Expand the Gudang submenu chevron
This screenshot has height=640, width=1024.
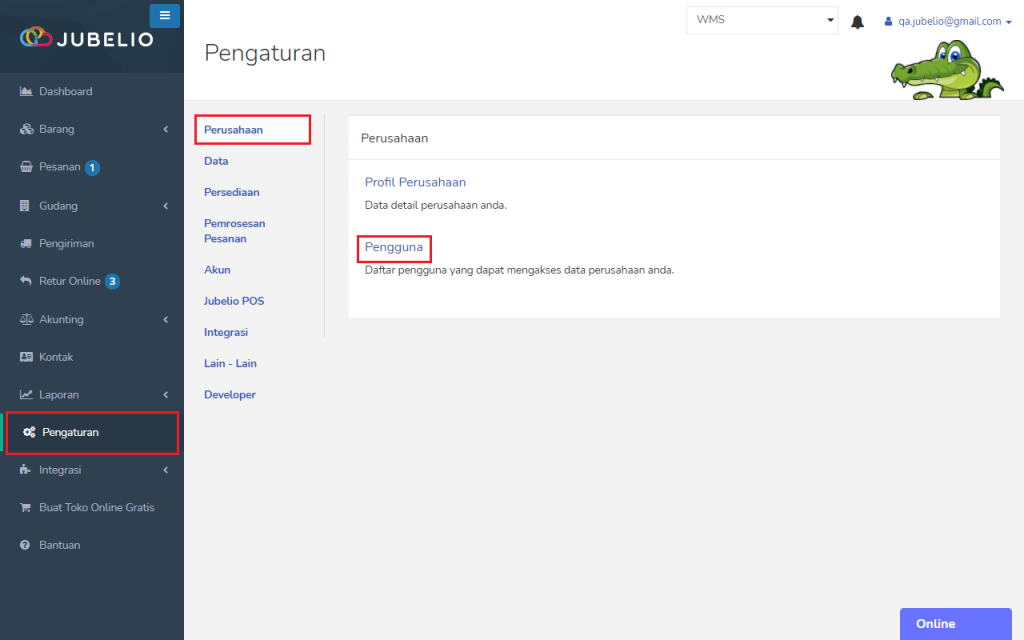[x=166, y=206]
